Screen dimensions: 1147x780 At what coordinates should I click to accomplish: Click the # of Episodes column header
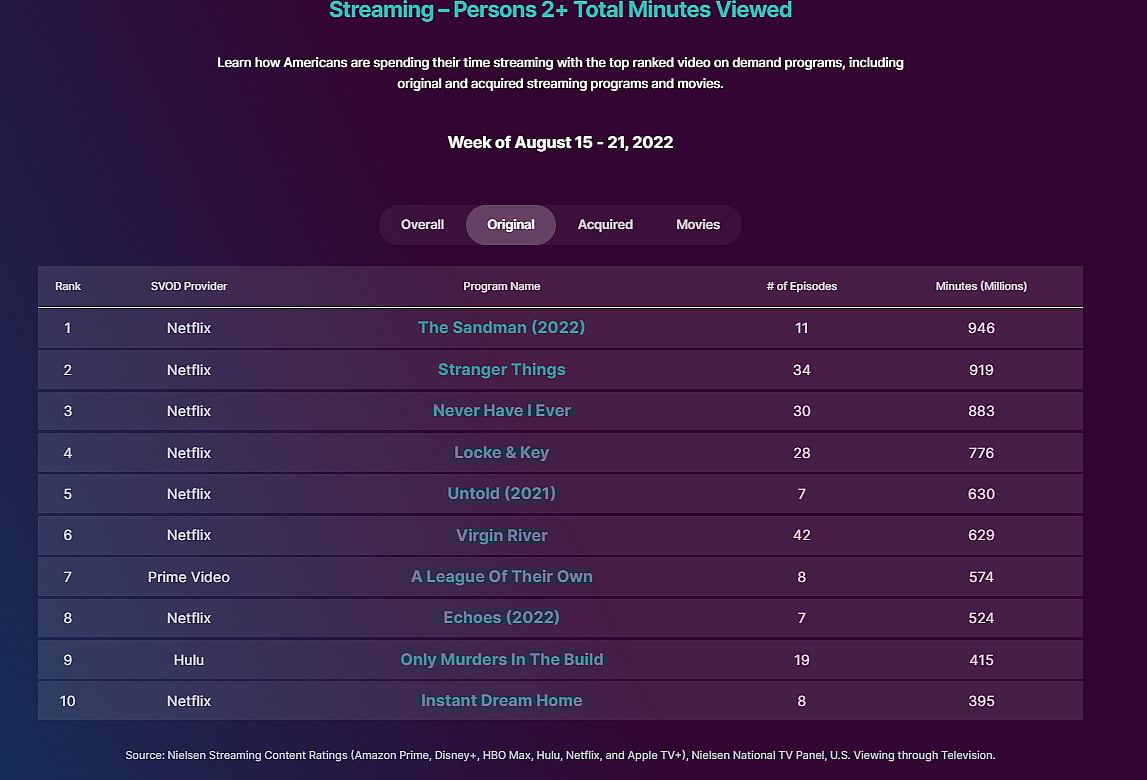(x=801, y=286)
